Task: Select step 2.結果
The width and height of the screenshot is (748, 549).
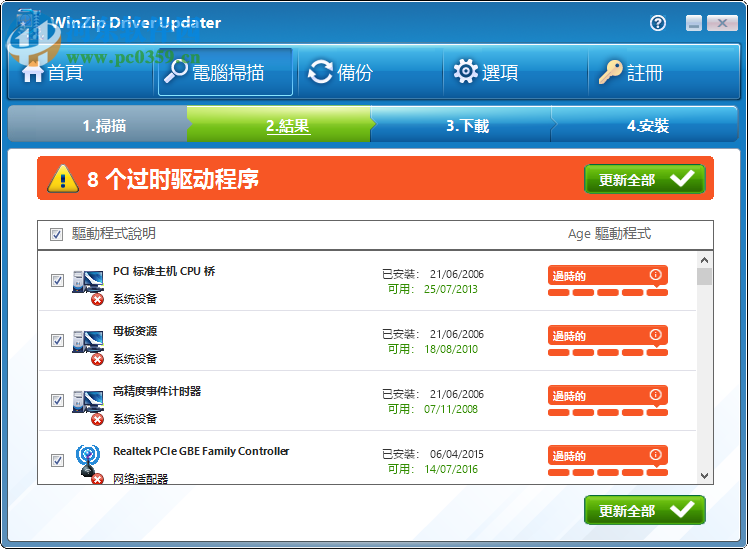Action: [279, 125]
